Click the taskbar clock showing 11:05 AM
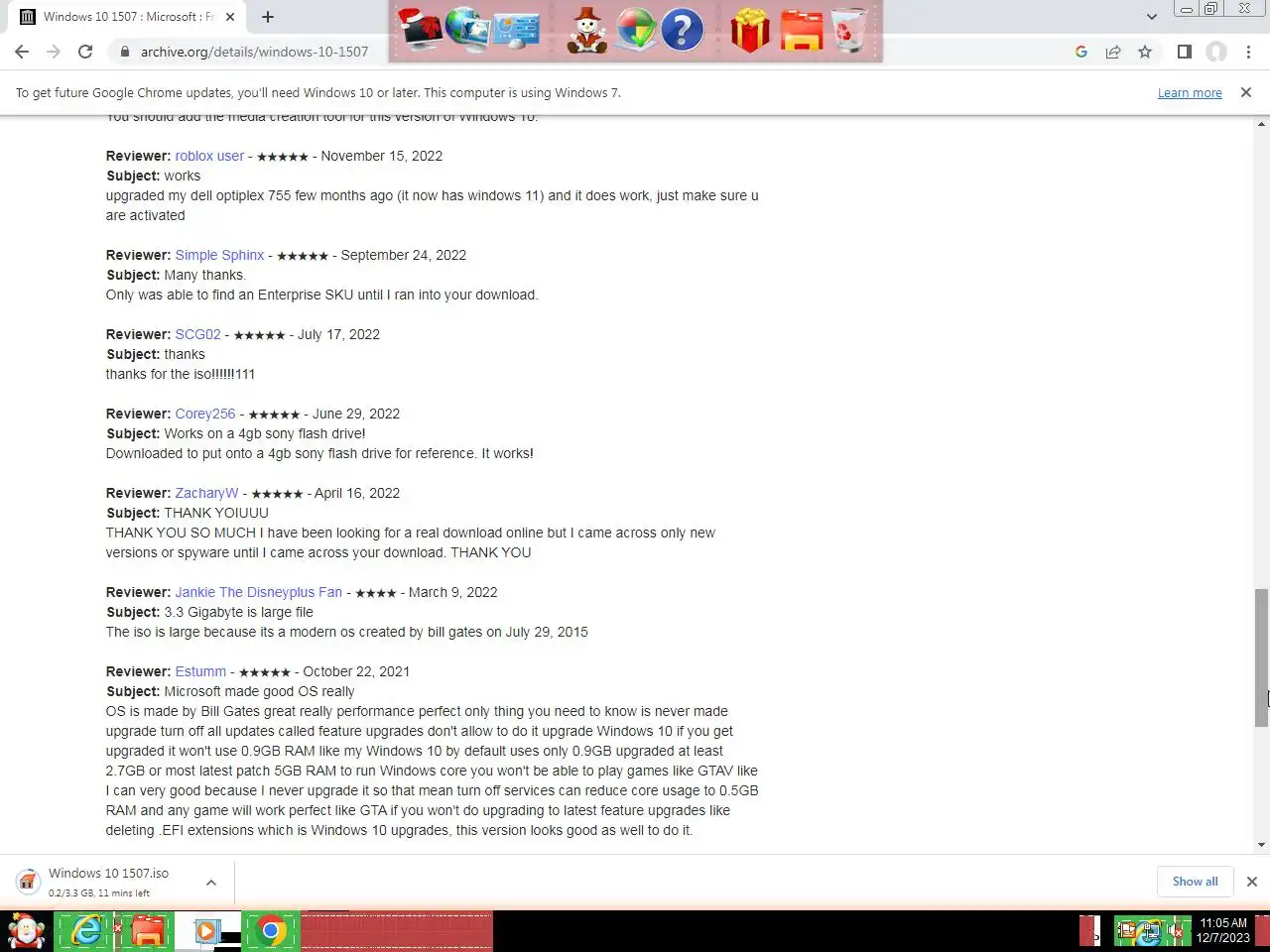This screenshot has width=1270, height=952. click(x=1223, y=930)
